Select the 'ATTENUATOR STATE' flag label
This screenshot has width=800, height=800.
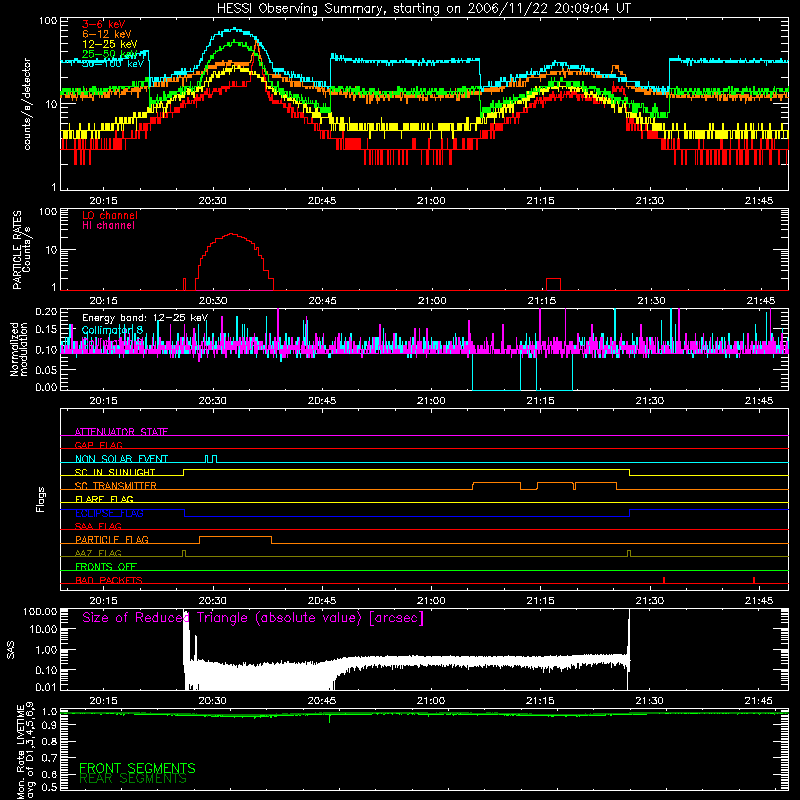[x=121, y=432]
